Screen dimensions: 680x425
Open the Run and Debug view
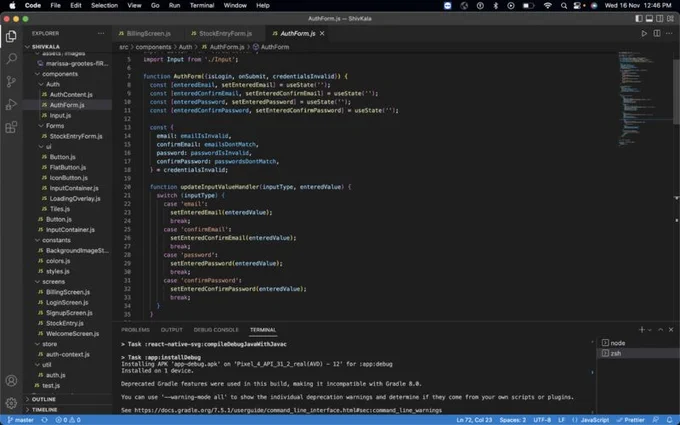coord(11,104)
